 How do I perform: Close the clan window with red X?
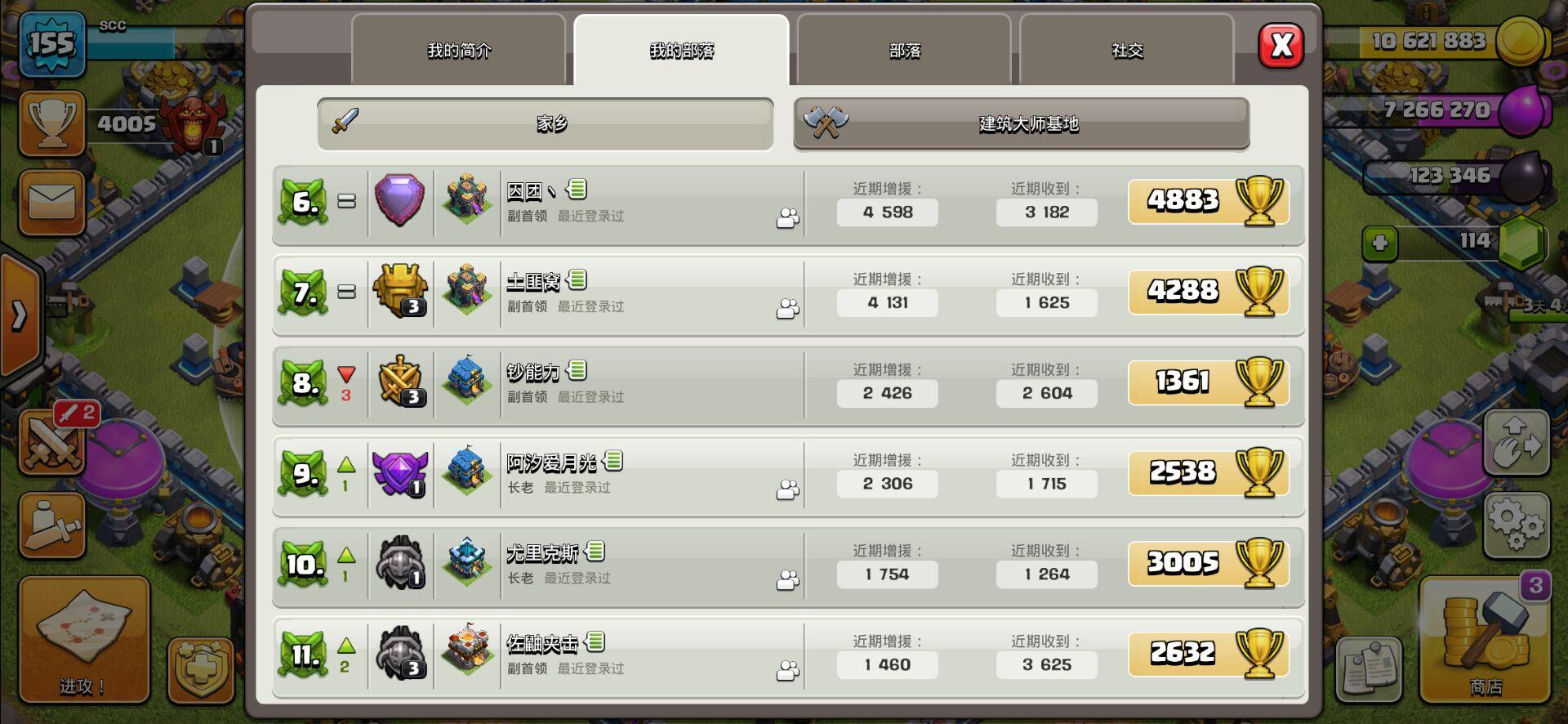[x=1281, y=45]
